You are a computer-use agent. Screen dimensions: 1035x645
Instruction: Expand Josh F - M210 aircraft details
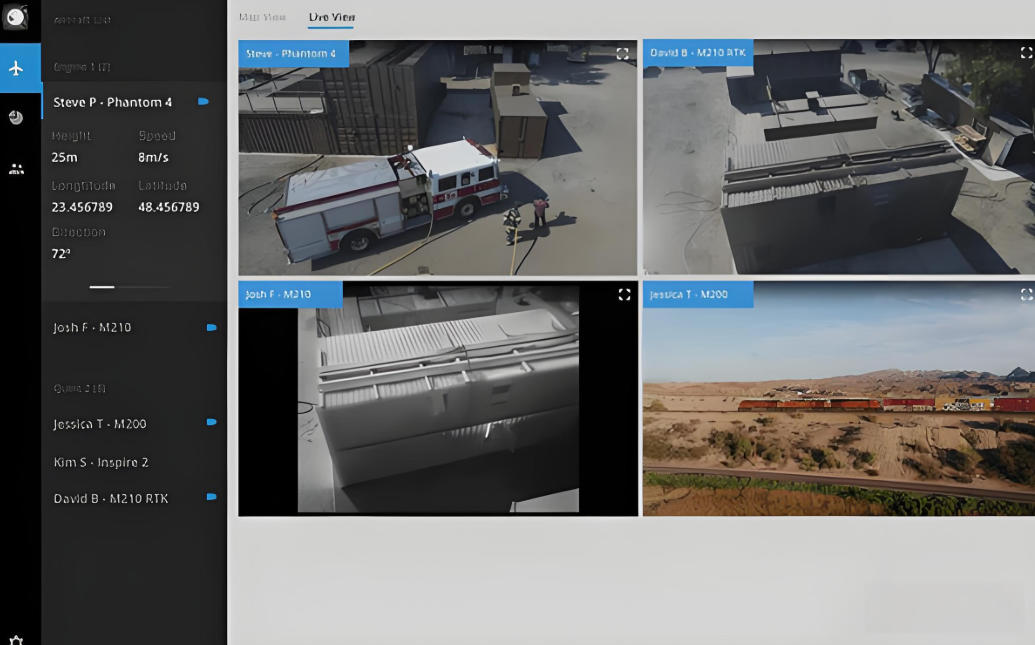pos(92,327)
